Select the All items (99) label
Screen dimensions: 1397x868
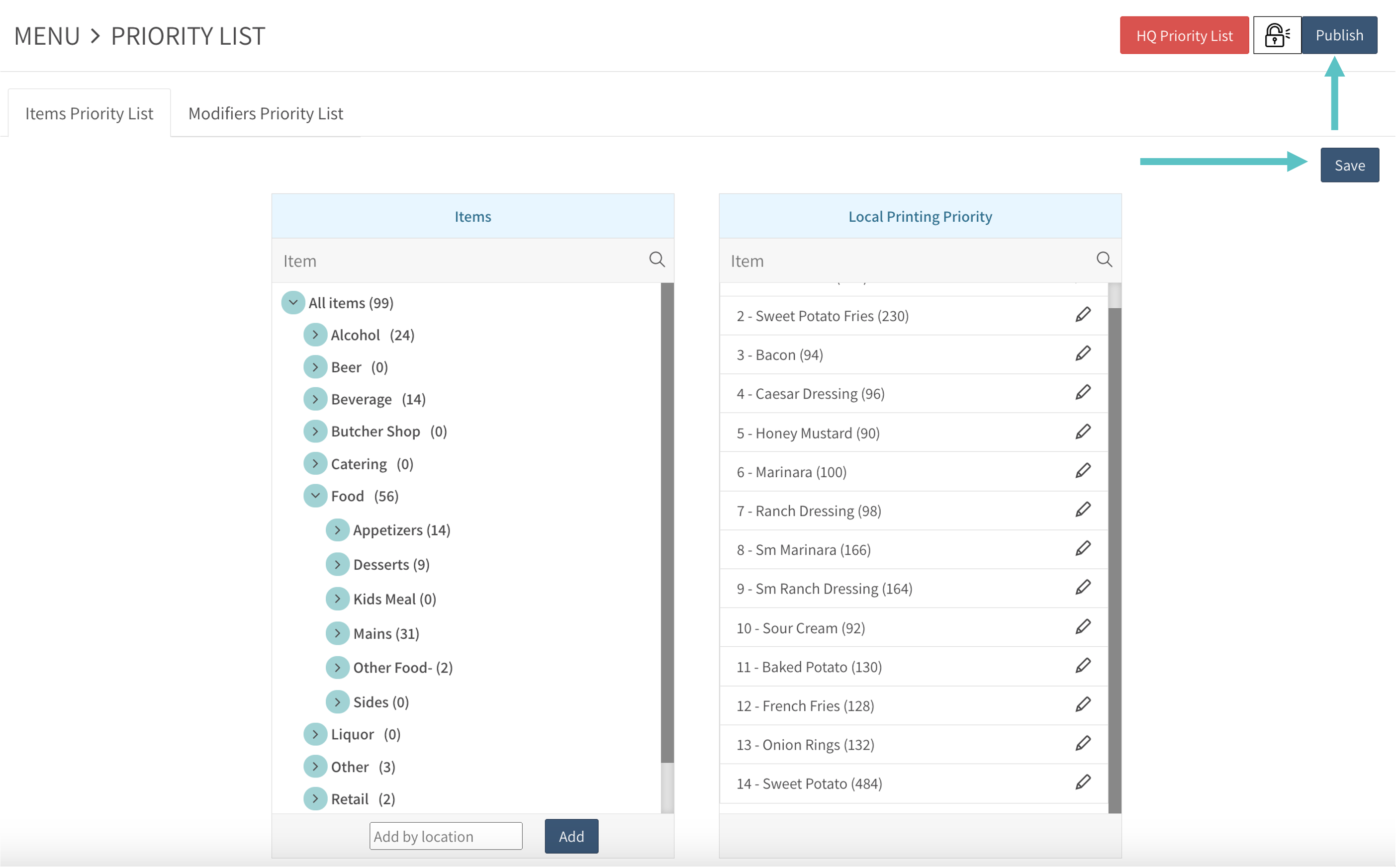pos(351,303)
